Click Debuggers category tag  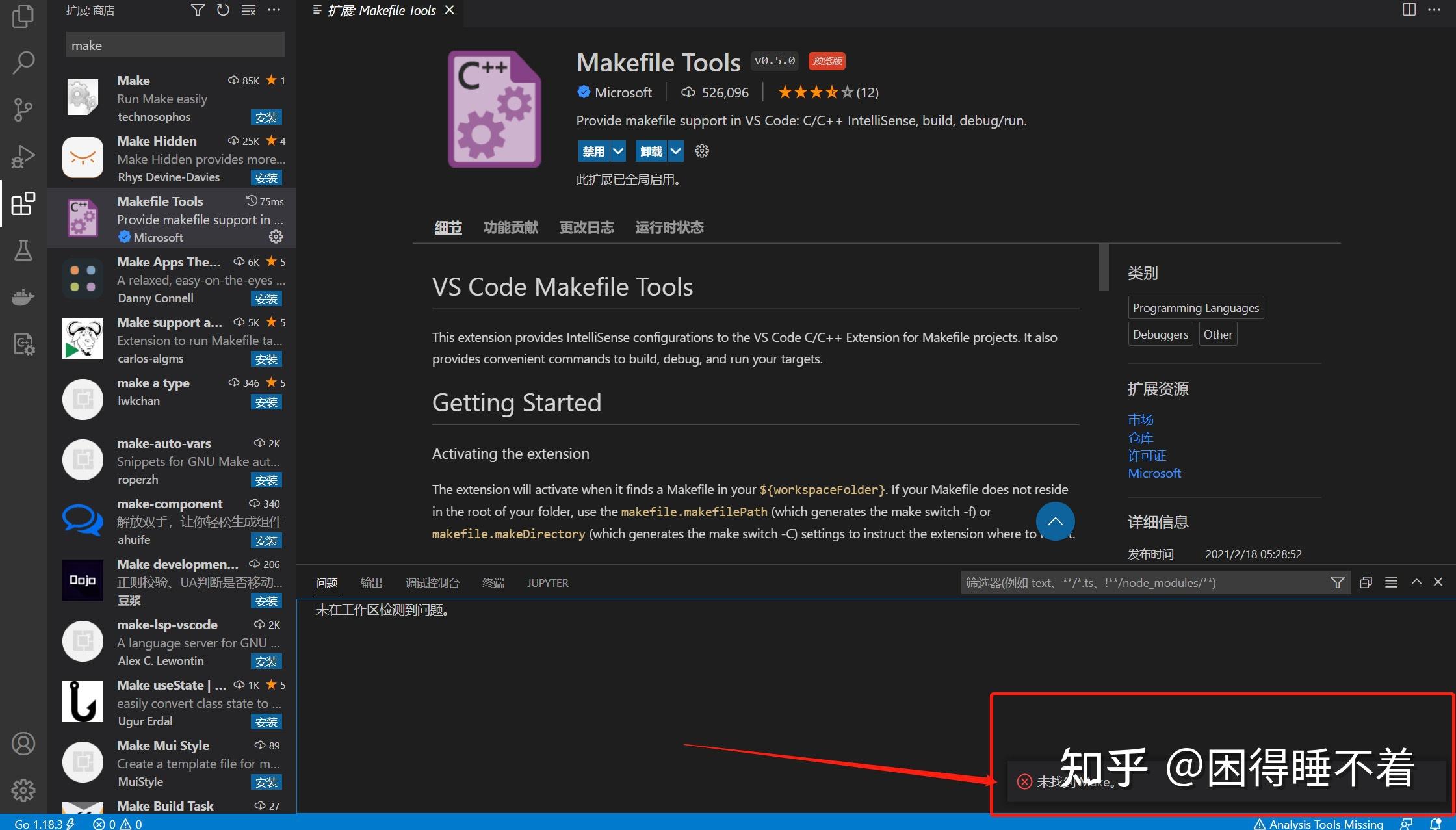click(x=1160, y=334)
